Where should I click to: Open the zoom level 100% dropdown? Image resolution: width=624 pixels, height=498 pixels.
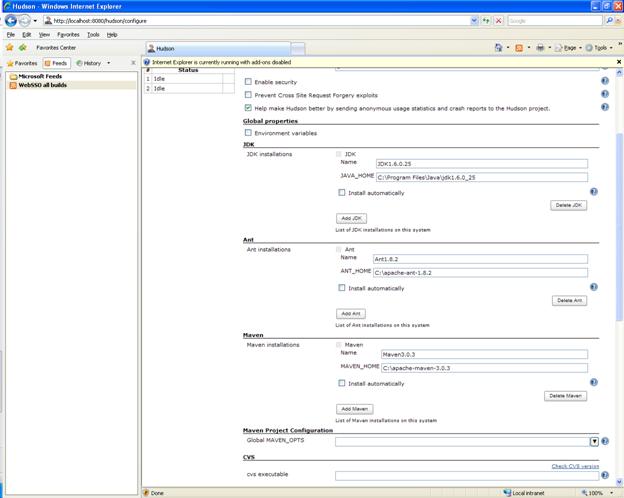pyautogui.click(x=612, y=493)
